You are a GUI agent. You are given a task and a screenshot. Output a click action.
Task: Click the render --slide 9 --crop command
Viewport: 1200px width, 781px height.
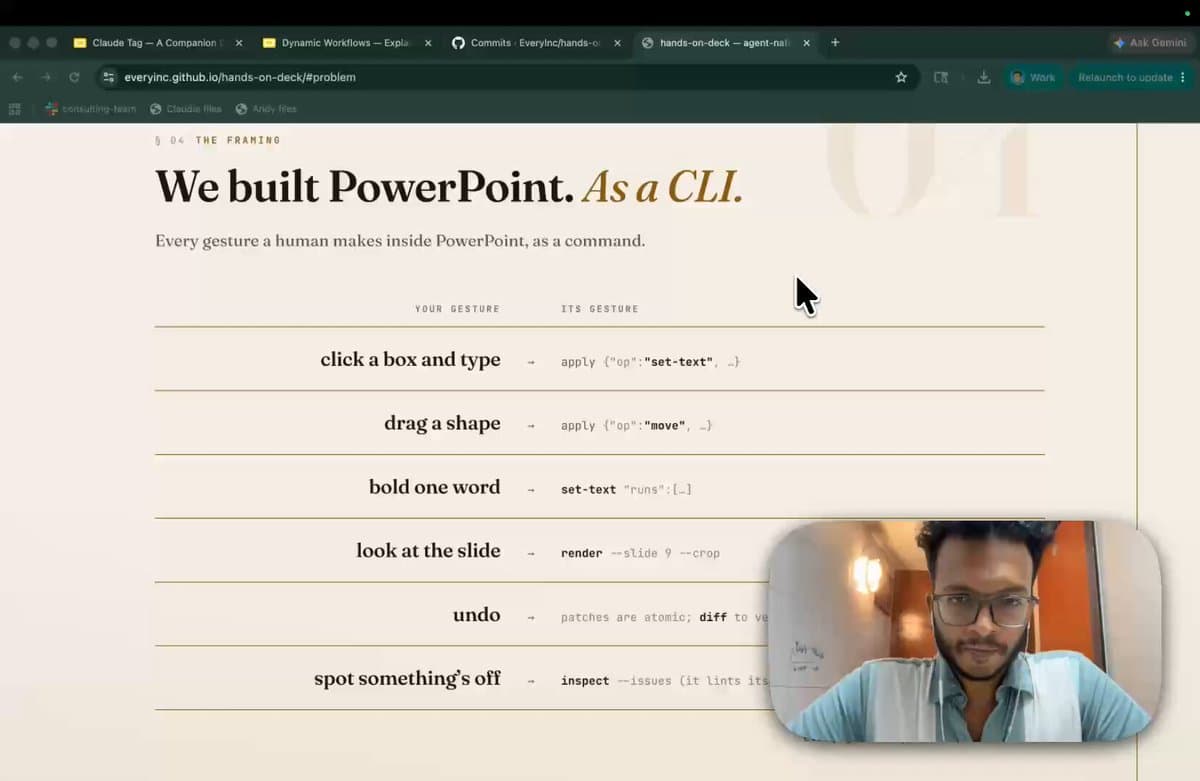coord(640,553)
